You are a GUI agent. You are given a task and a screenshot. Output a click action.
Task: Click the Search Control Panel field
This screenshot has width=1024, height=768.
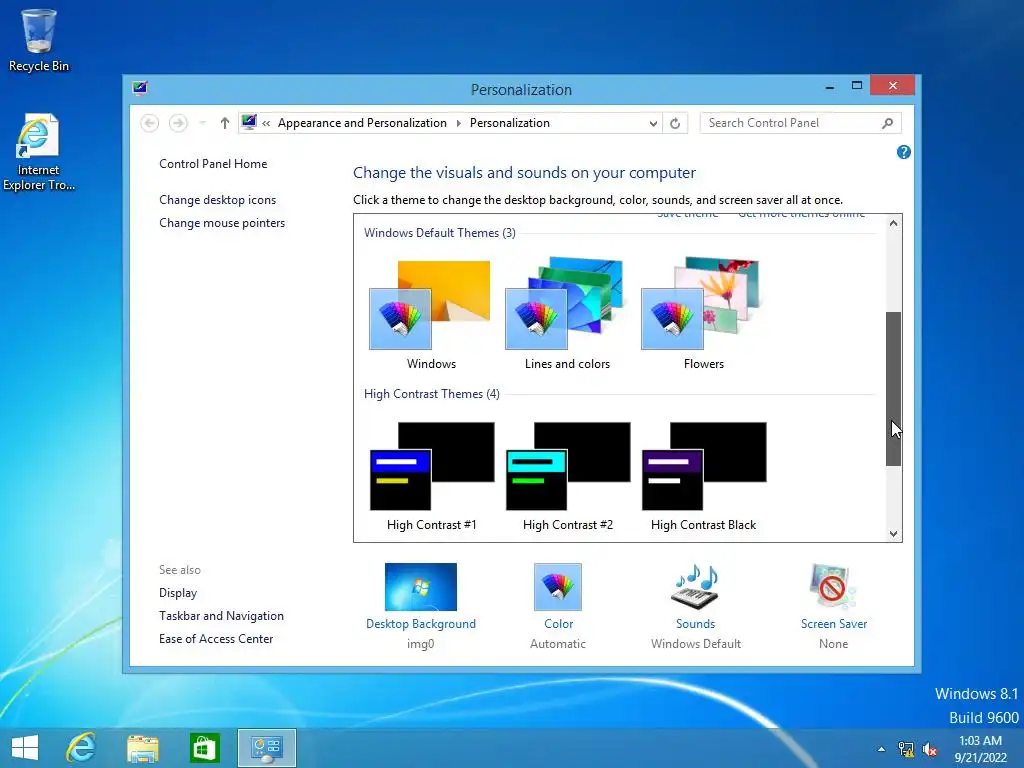[801, 123]
